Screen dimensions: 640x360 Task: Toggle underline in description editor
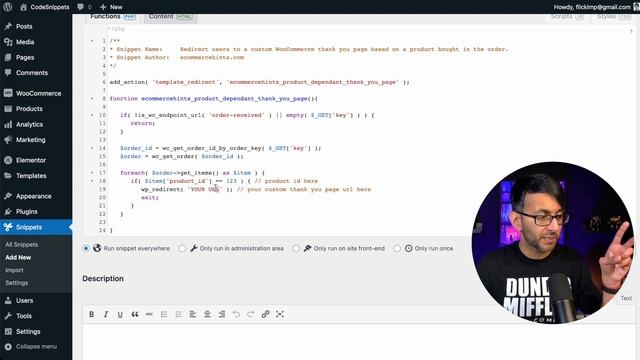click(120, 314)
